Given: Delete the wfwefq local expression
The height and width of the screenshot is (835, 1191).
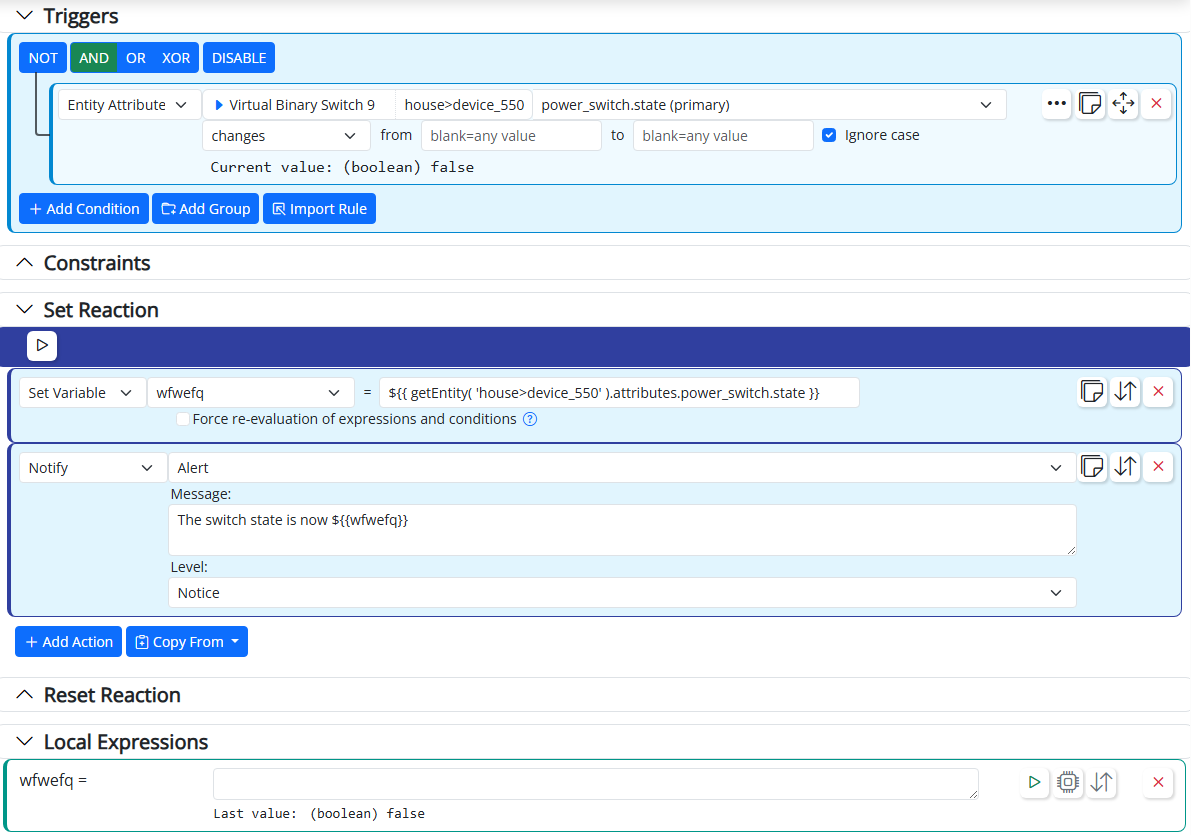Looking at the screenshot, I should [x=1158, y=782].
